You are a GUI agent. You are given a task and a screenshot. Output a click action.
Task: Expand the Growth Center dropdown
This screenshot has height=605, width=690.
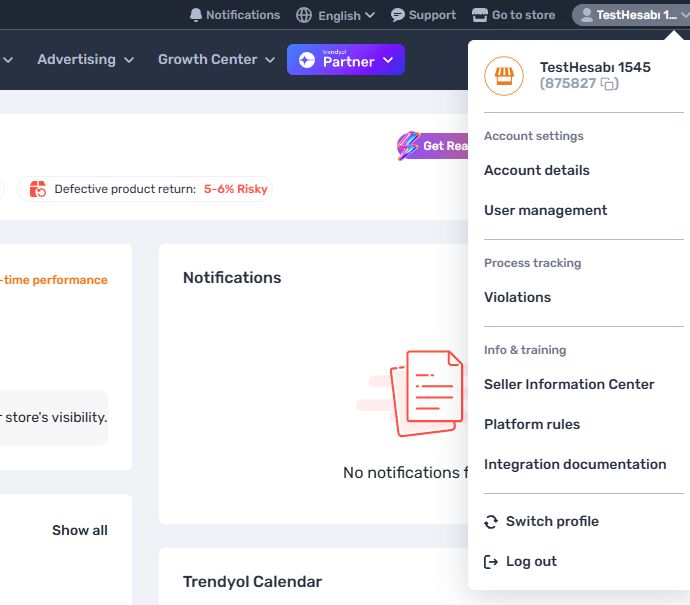click(x=270, y=60)
